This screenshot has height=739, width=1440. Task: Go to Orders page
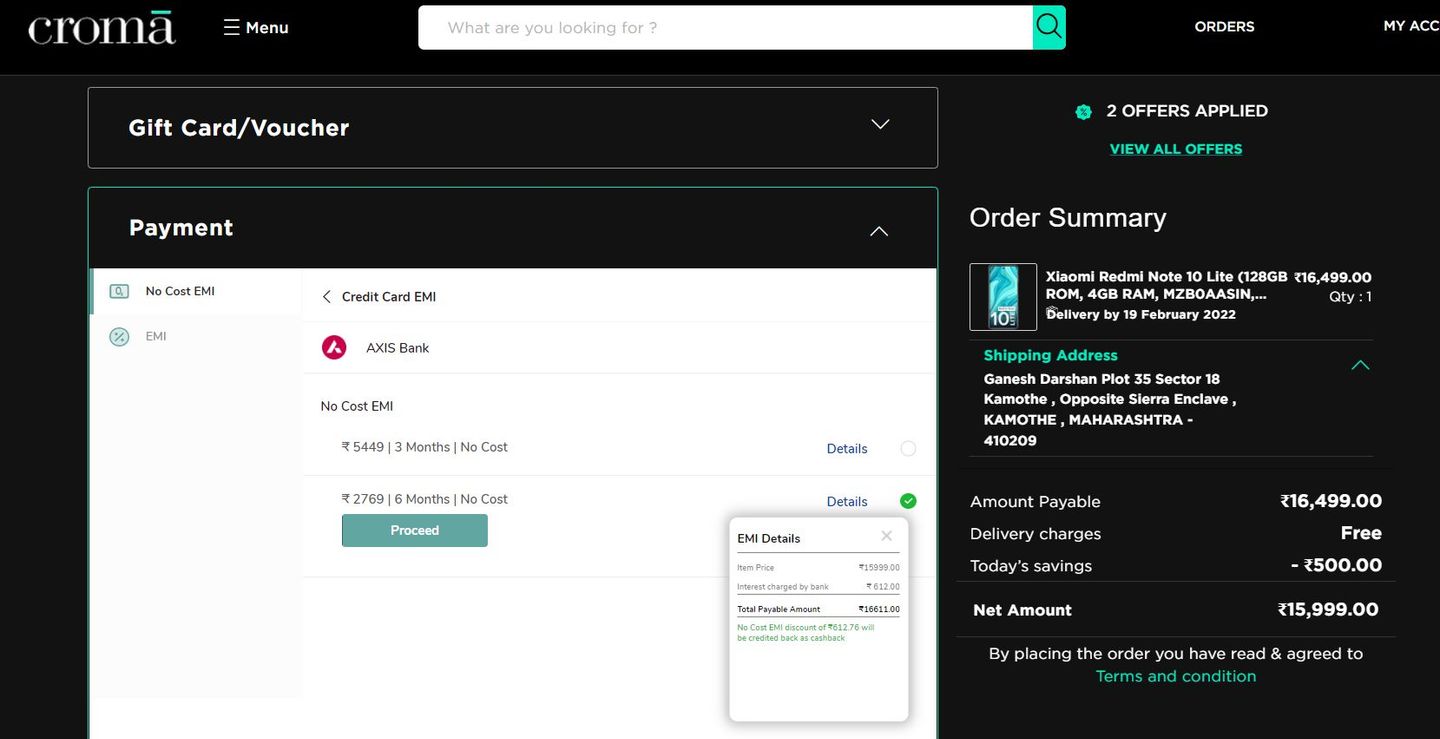coord(1224,27)
